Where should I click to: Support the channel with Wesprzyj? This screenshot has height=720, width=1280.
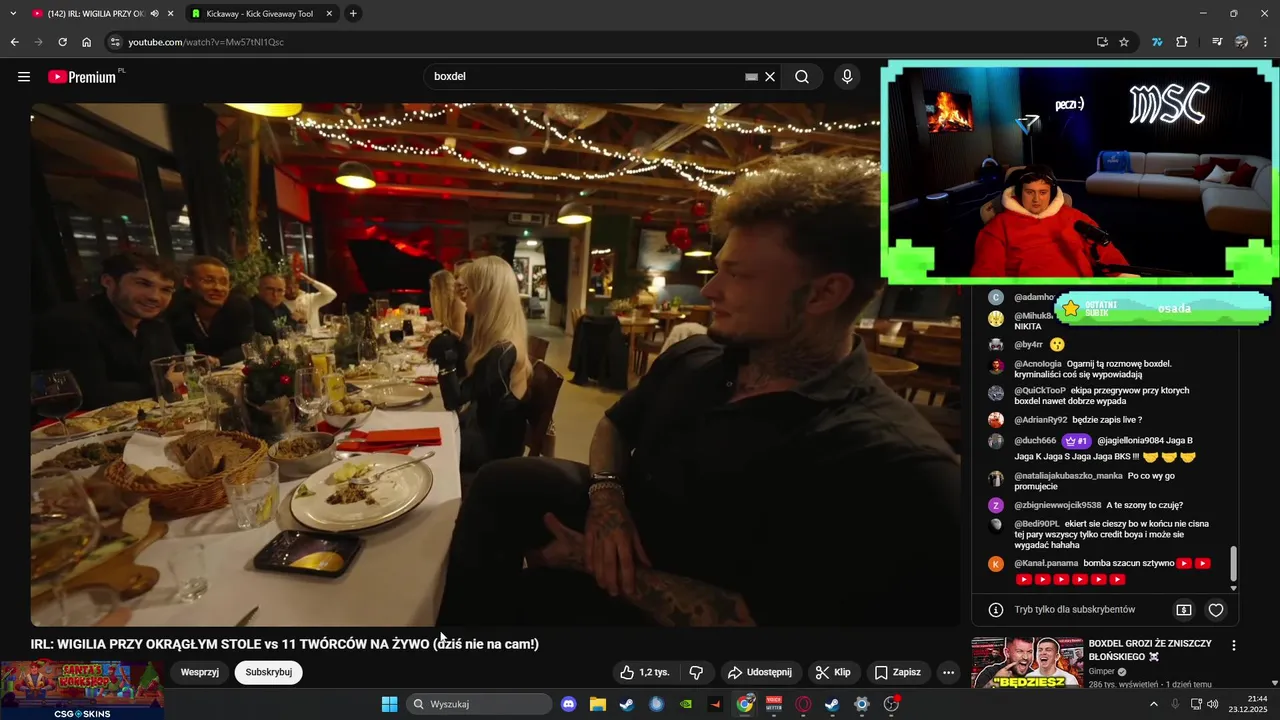pyautogui.click(x=200, y=673)
